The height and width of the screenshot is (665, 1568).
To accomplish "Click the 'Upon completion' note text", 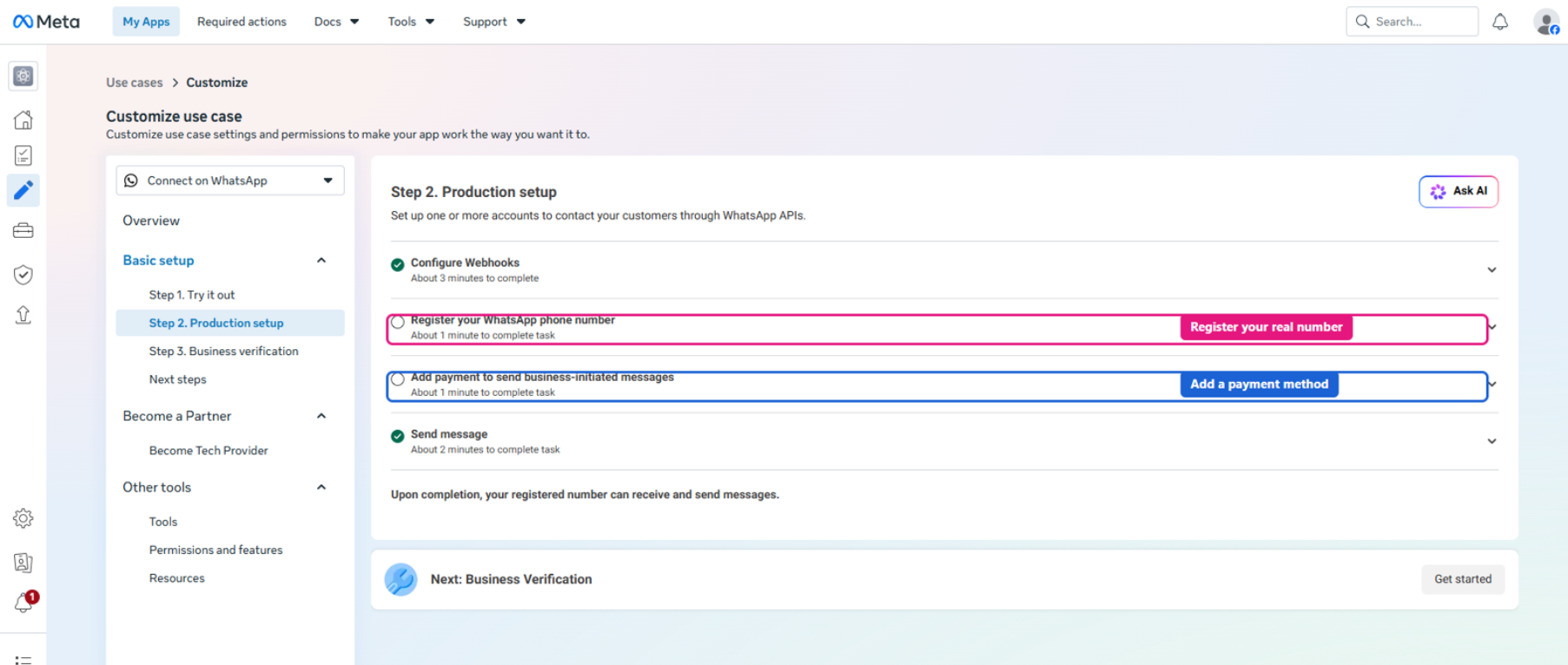I will tap(585, 495).
